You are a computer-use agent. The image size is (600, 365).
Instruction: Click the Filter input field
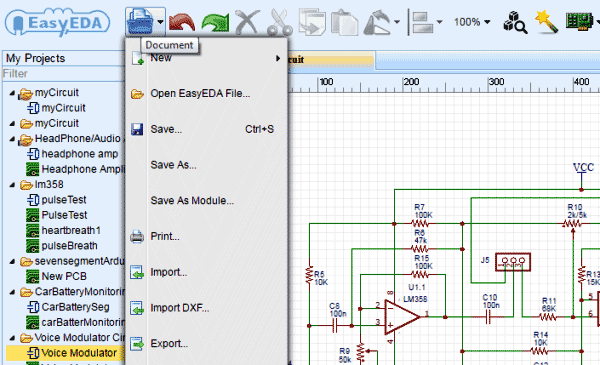pos(63,73)
